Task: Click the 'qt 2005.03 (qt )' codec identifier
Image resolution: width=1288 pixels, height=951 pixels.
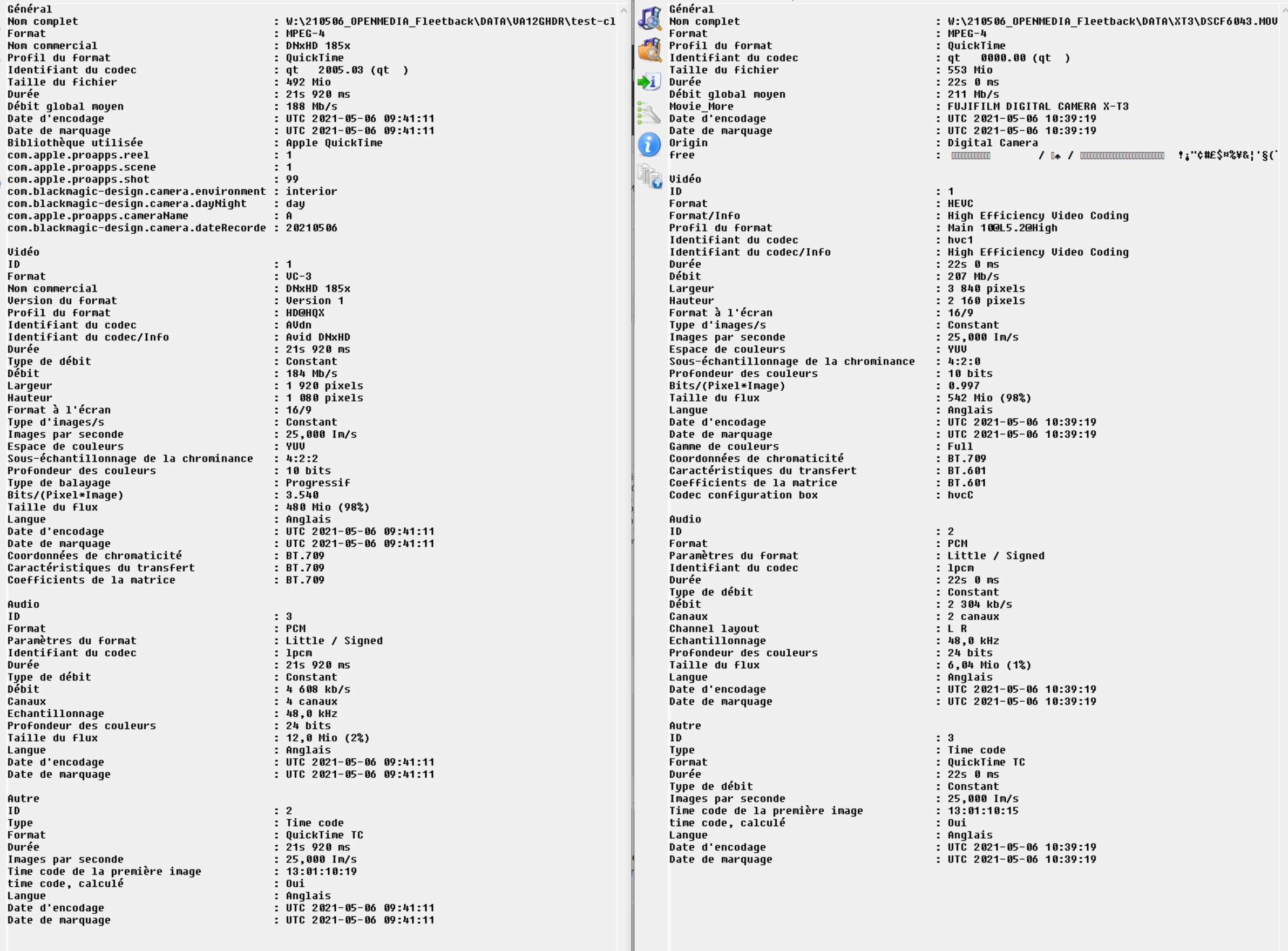Action: (x=347, y=70)
